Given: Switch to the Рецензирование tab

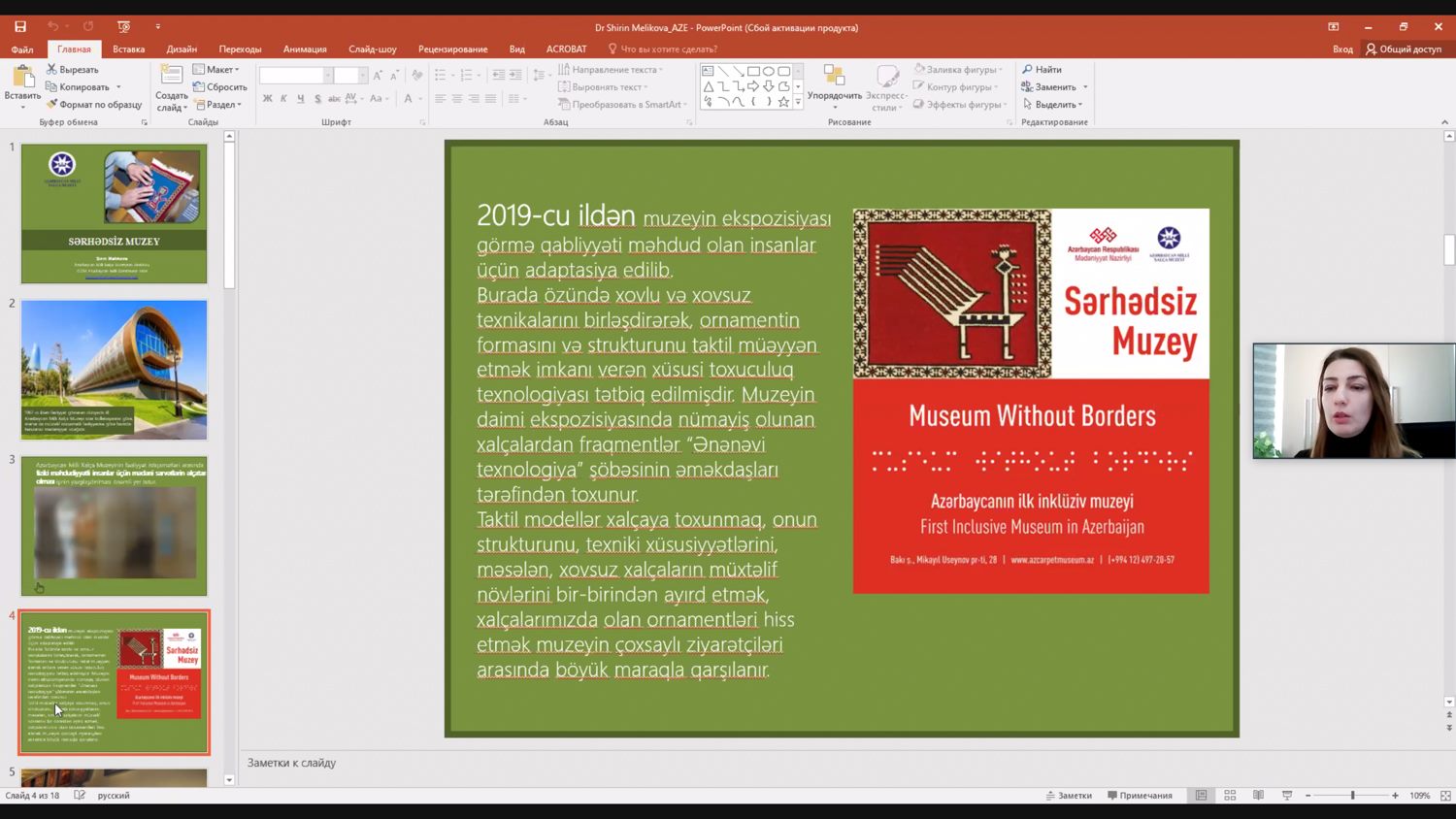Looking at the screenshot, I should 452,49.
